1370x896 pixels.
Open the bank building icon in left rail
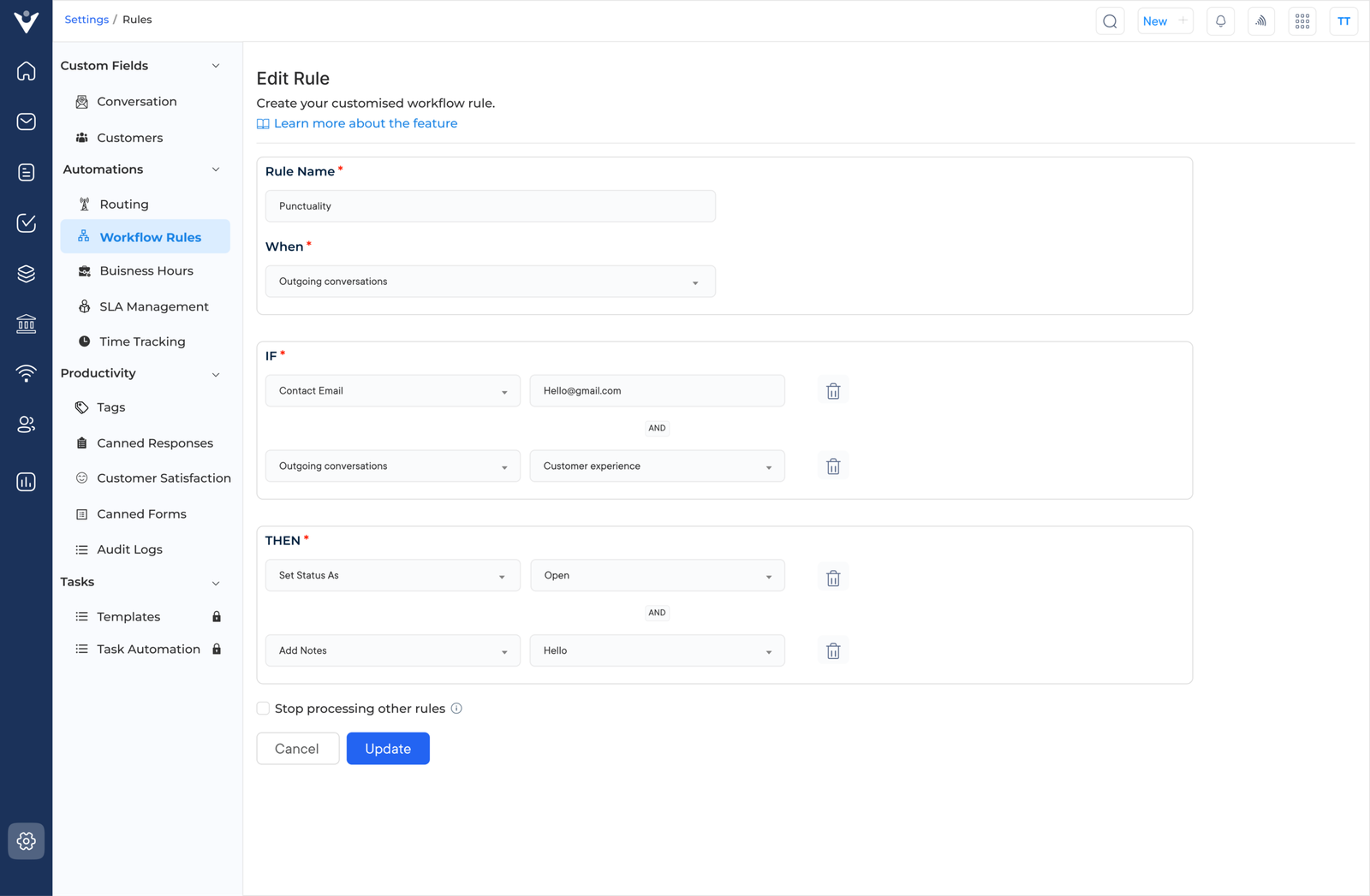pos(27,323)
